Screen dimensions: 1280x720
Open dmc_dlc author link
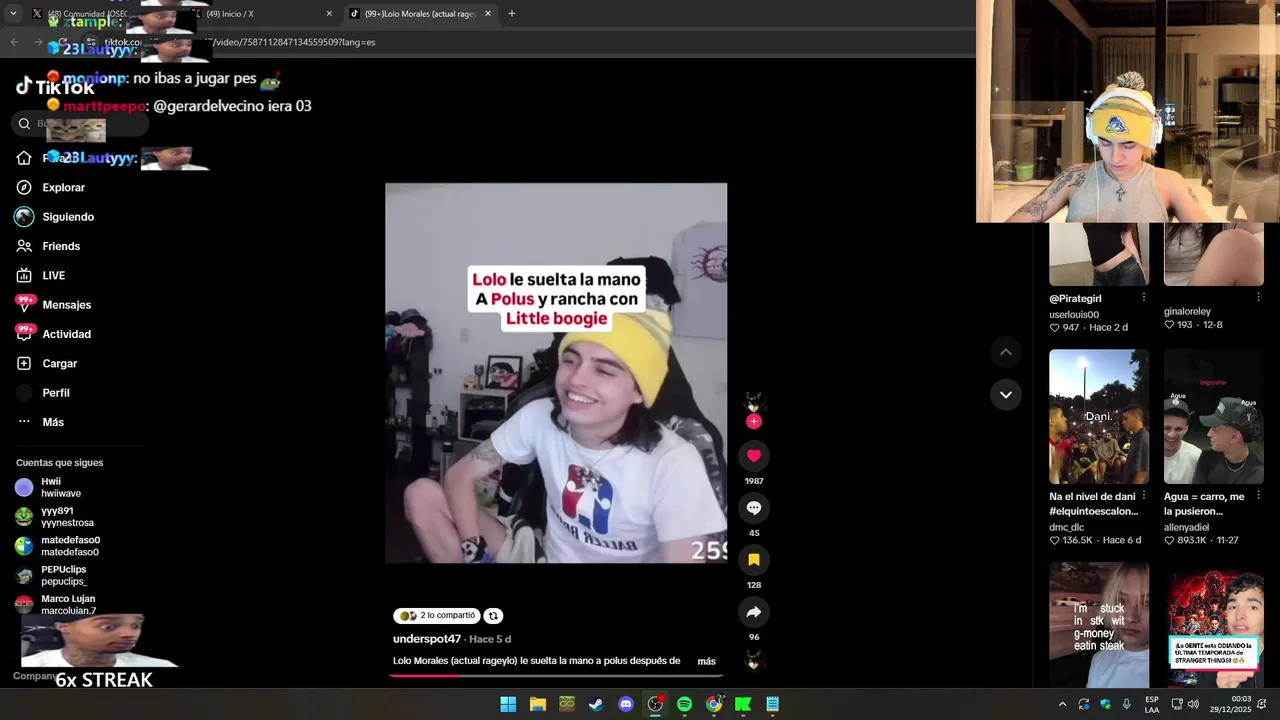pyautogui.click(x=1066, y=527)
